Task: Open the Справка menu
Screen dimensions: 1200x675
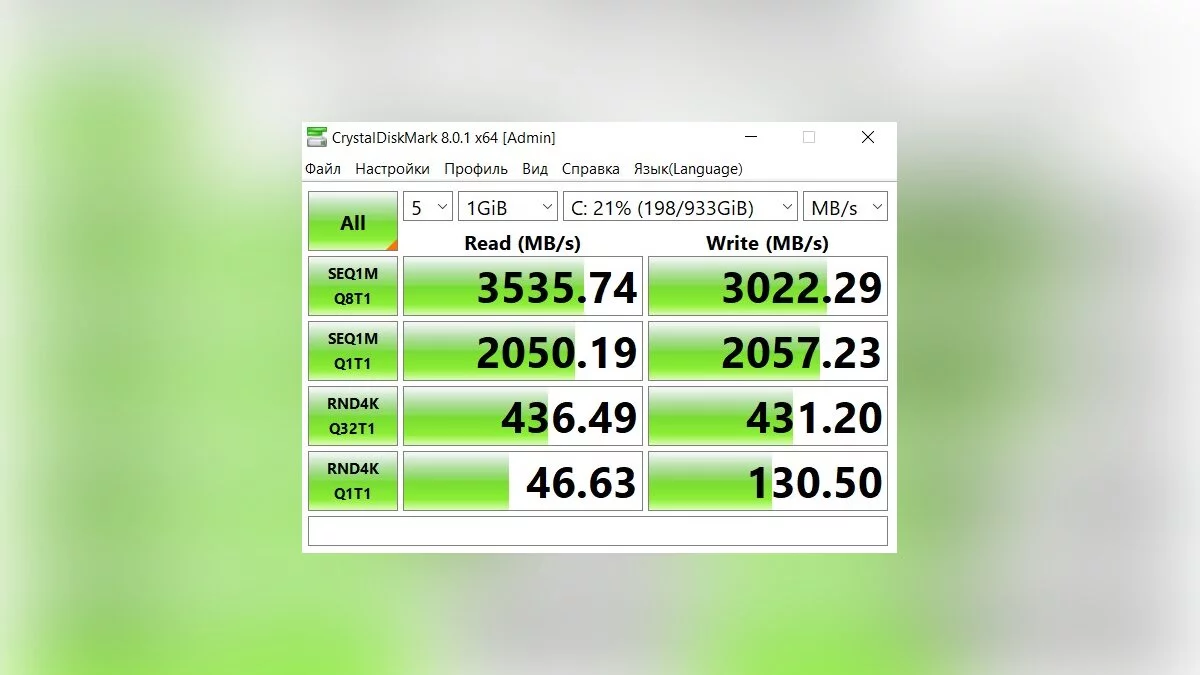Action: pyautogui.click(x=590, y=169)
